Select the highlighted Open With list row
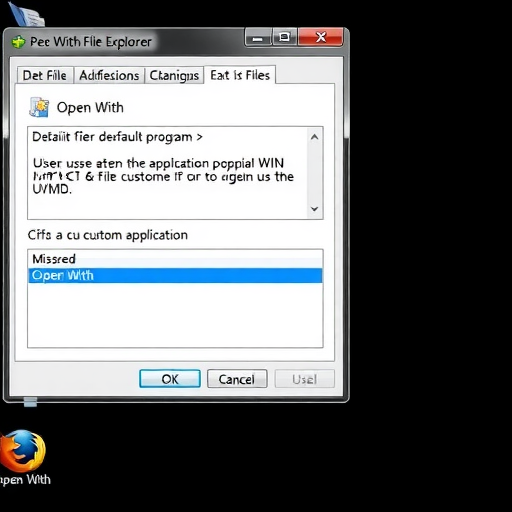This screenshot has height=512, width=512. [x=175, y=276]
